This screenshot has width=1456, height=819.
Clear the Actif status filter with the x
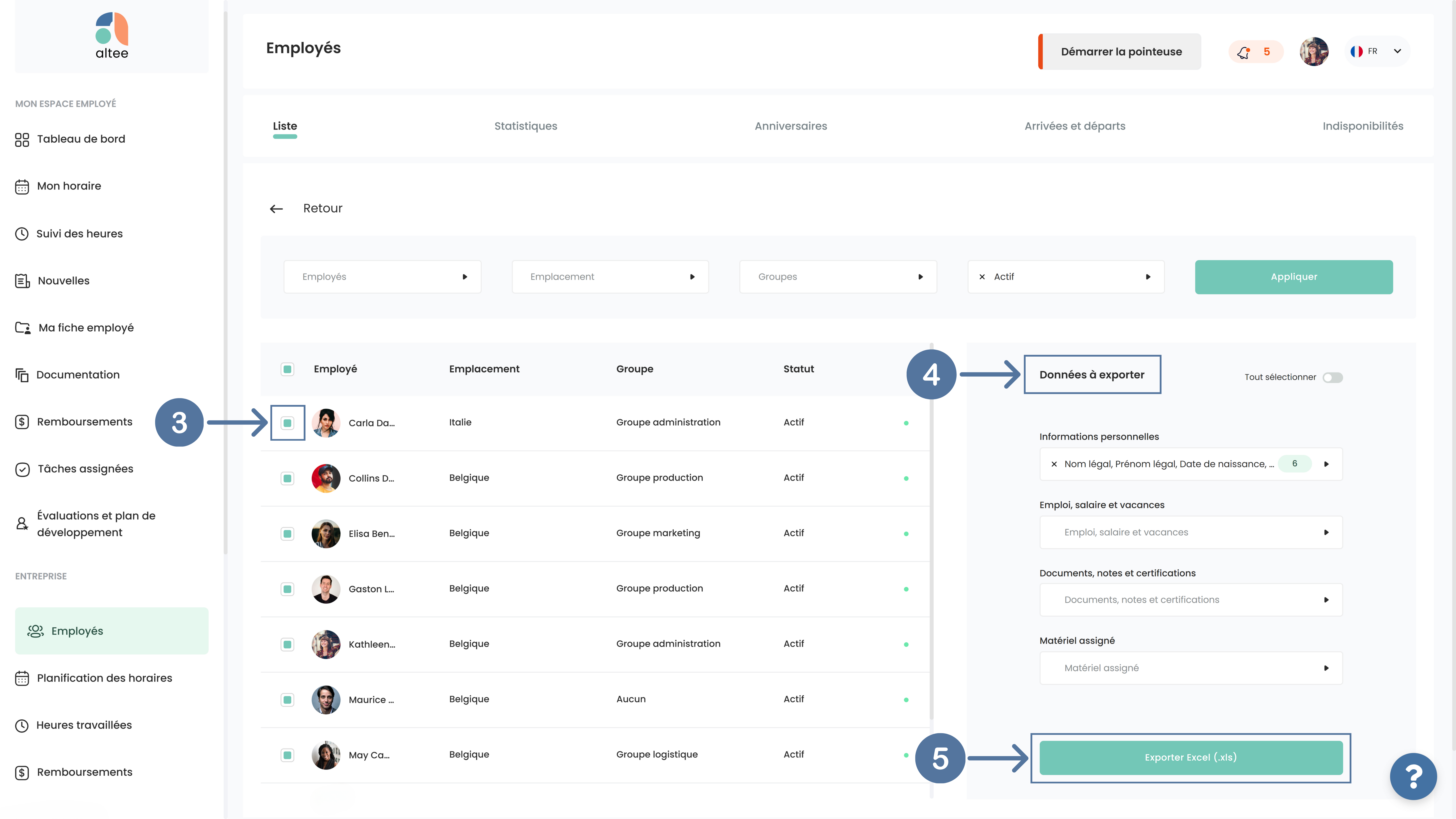click(982, 277)
